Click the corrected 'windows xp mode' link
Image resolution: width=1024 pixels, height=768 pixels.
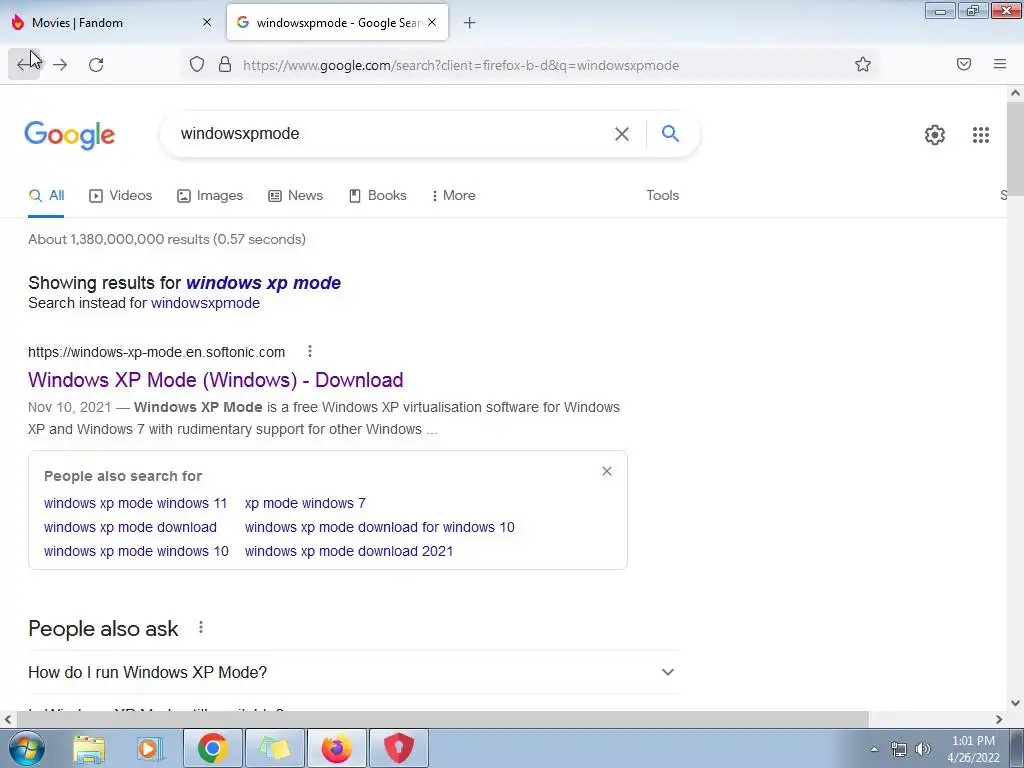263,283
